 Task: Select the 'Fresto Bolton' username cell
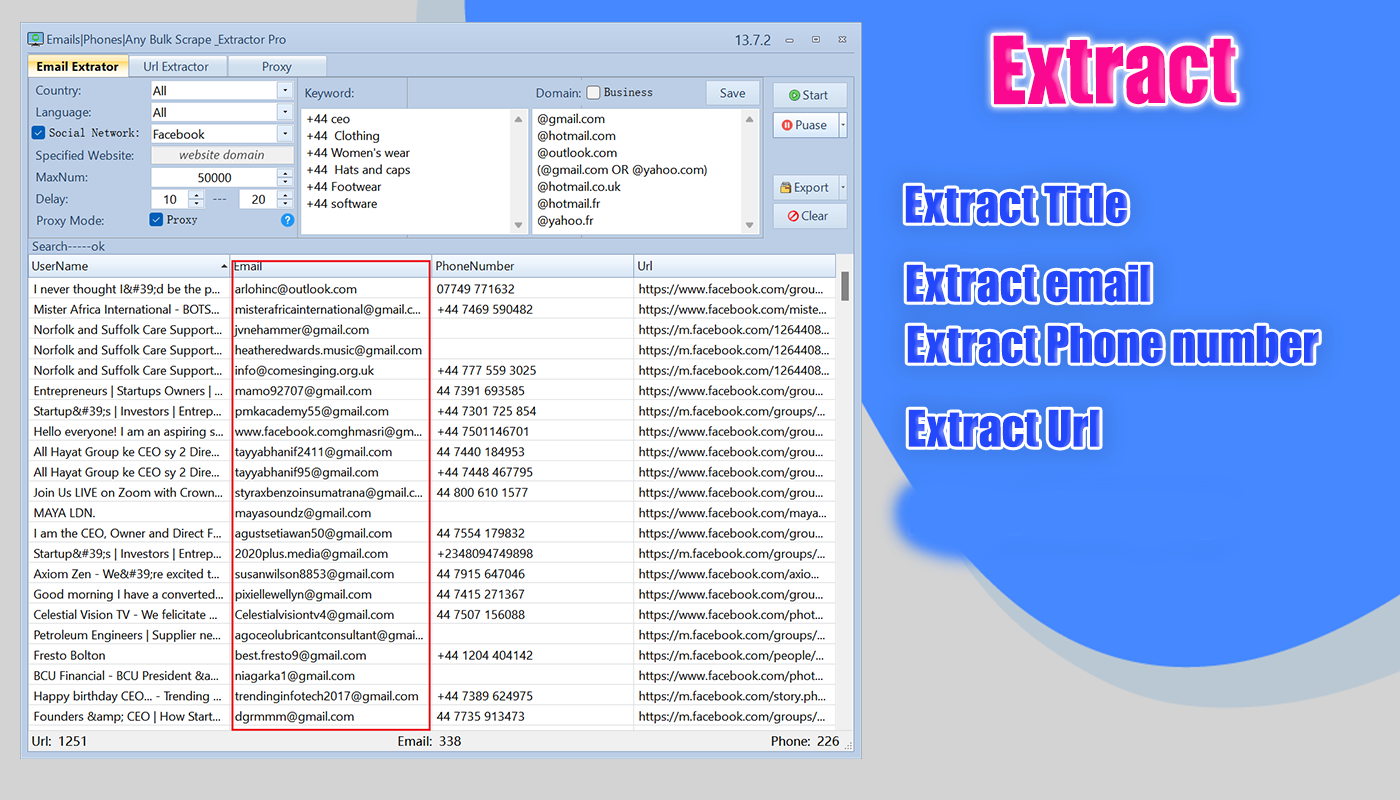(130, 656)
